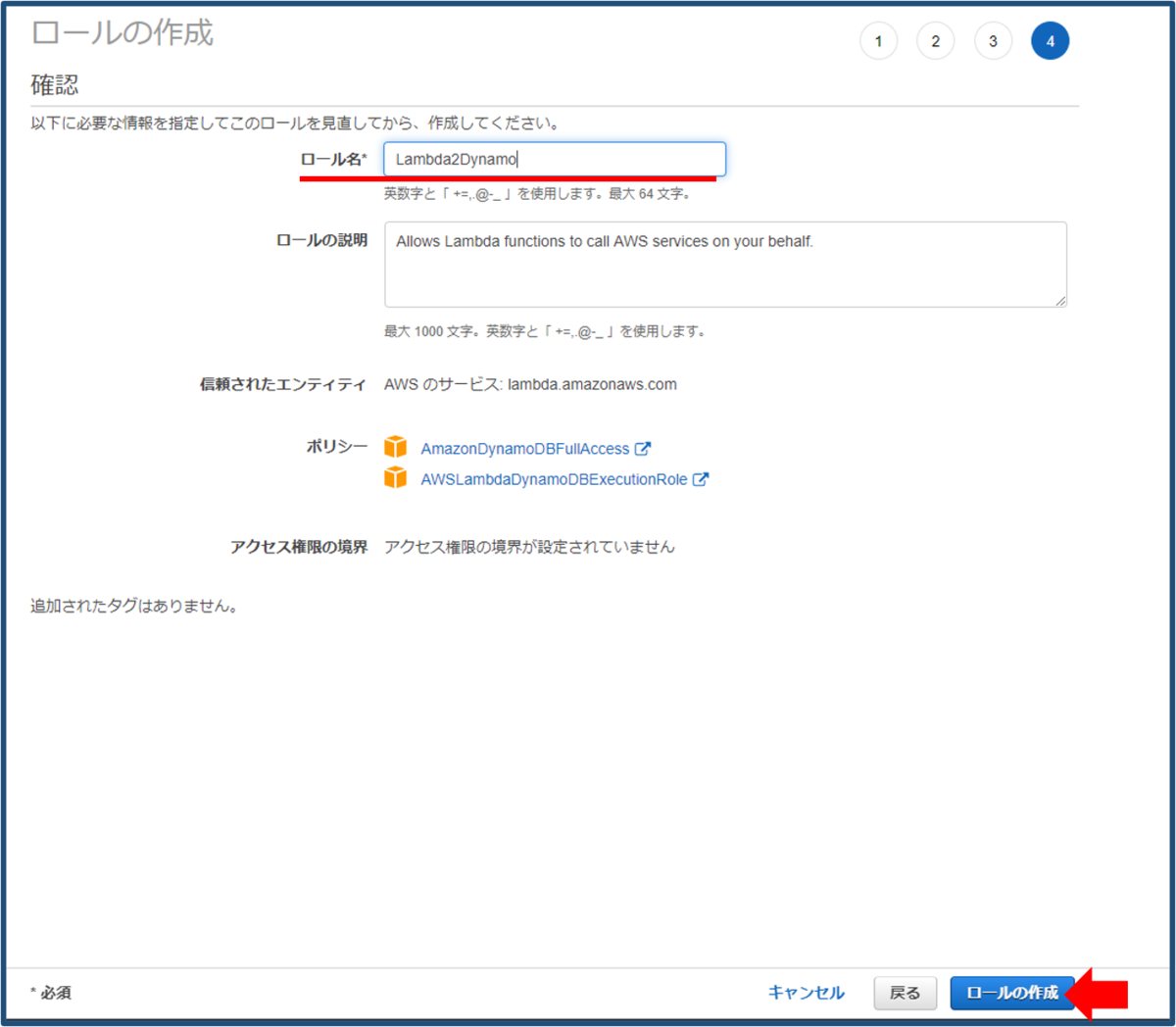1176x1027 pixels.
Task: Click the resize handle of description textarea
Action: pyautogui.click(x=1060, y=301)
